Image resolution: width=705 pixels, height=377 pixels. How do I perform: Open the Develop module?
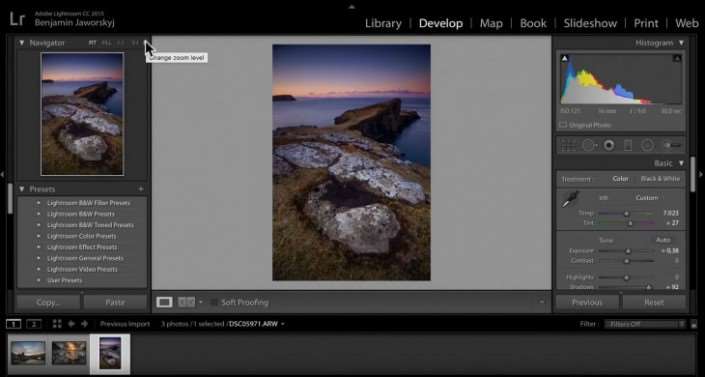pyautogui.click(x=441, y=23)
